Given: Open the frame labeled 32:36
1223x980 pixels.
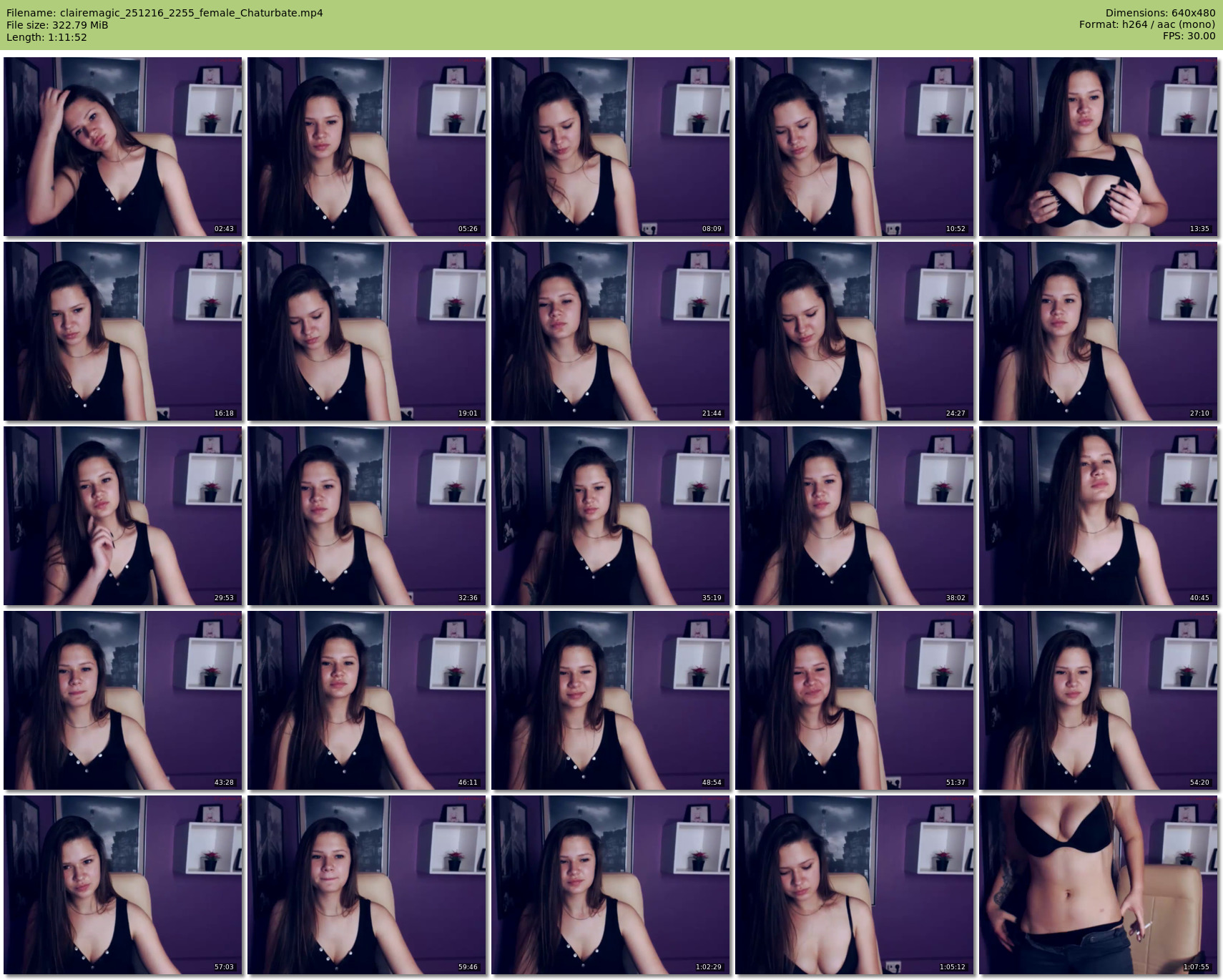Looking at the screenshot, I should click(x=367, y=516).
